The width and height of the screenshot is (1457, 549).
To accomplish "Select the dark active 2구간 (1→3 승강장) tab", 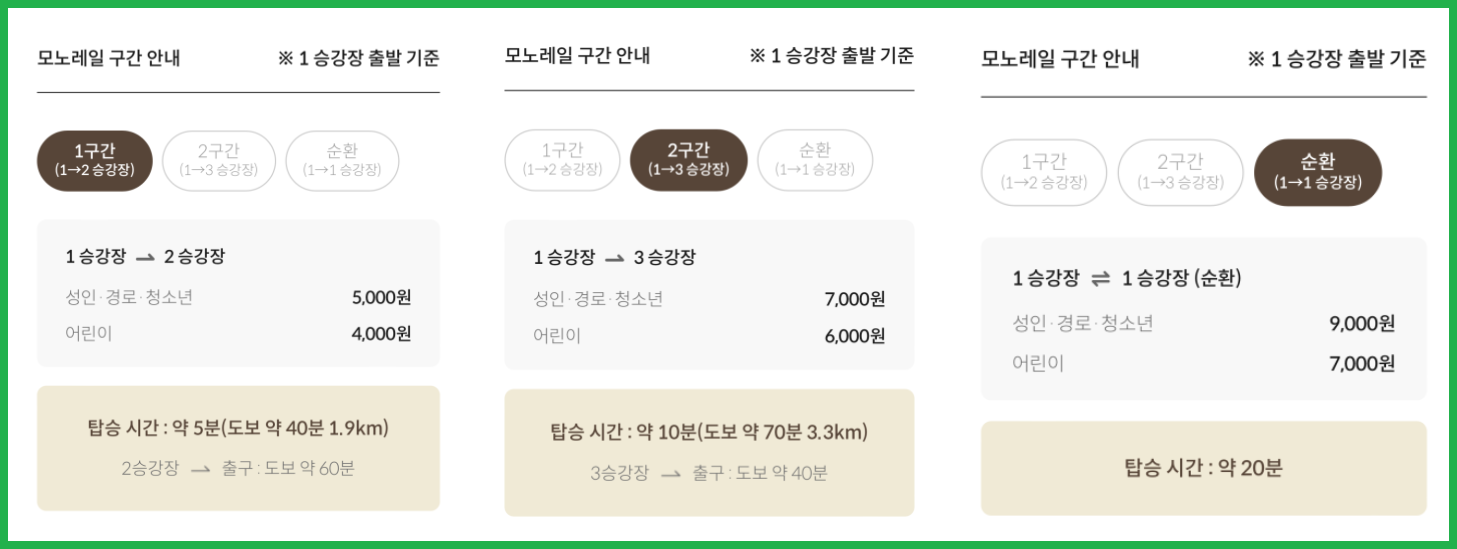I will tap(688, 160).
